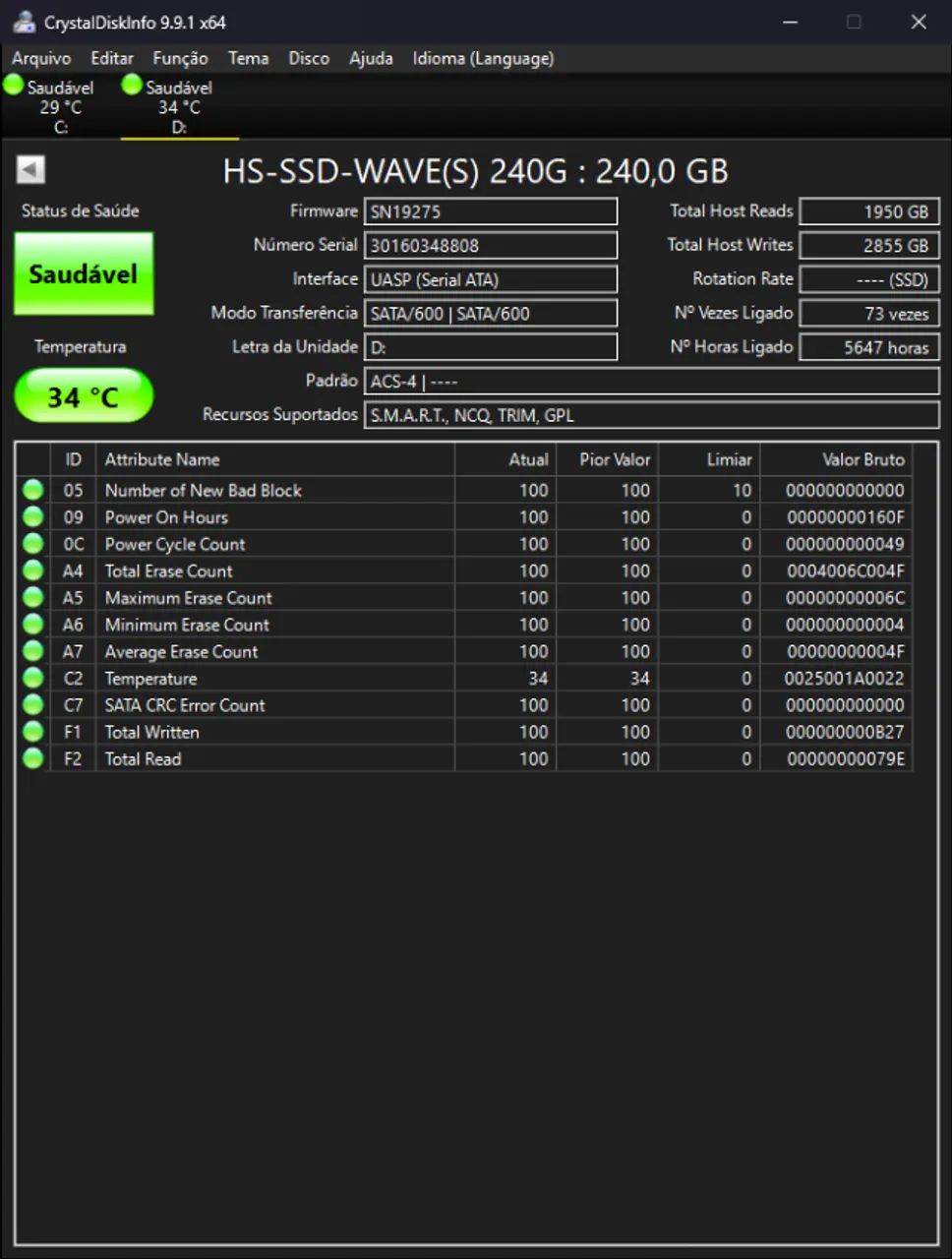Open the Arquivo menu
Image resolution: width=952 pixels, height=1259 pixels.
41,58
